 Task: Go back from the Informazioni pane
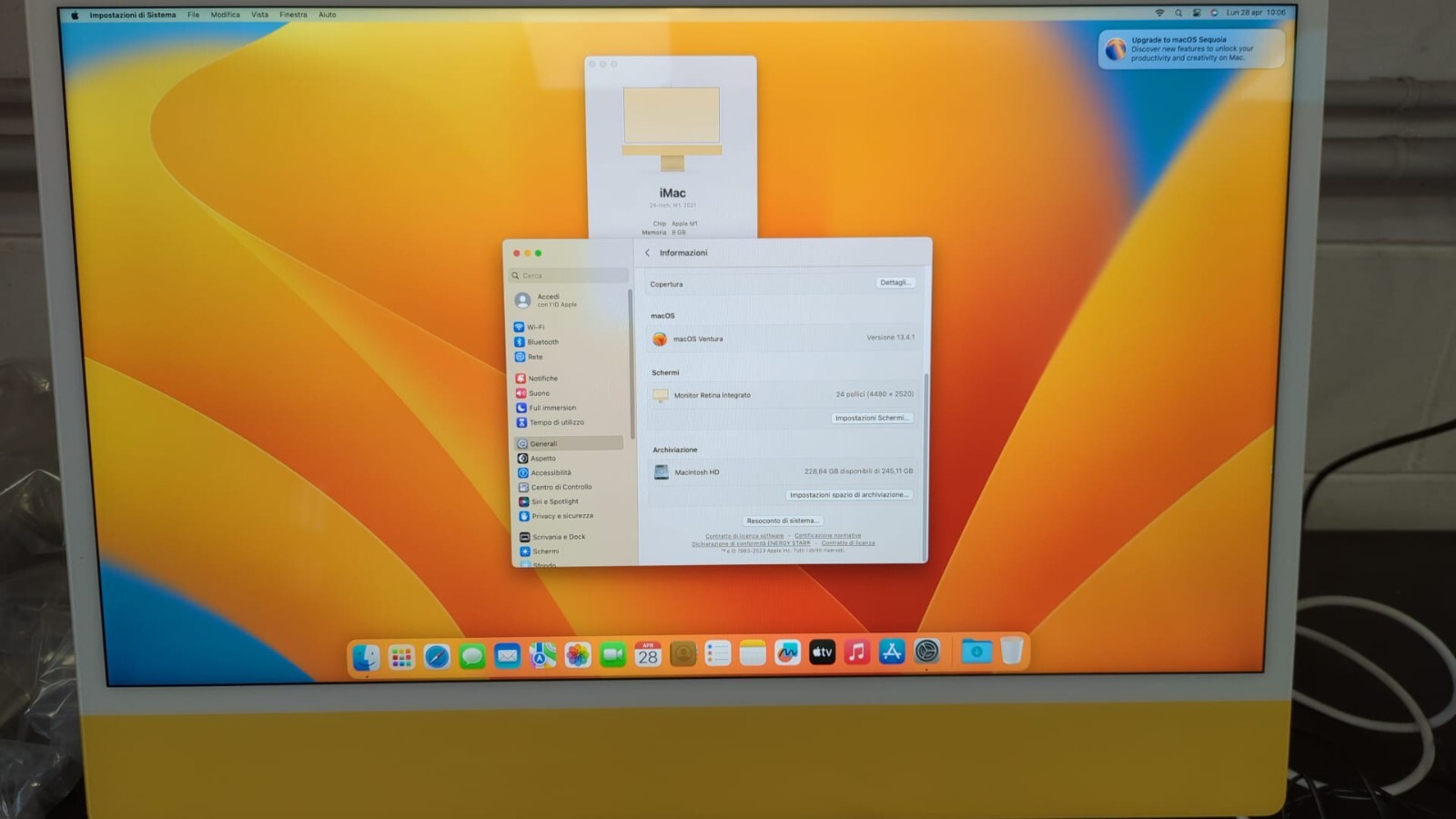[647, 253]
